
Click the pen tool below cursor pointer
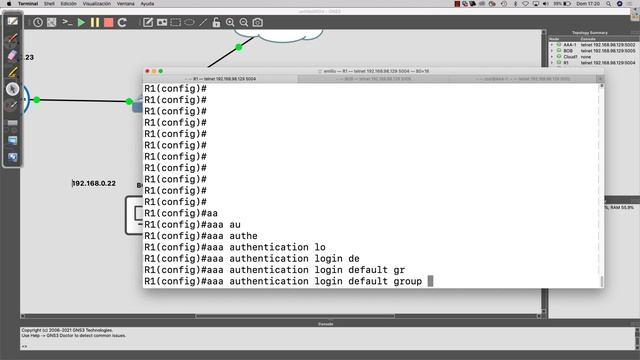[x=12, y=105]
